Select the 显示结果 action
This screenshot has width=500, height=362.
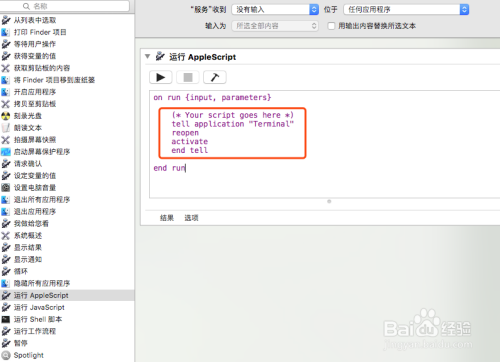tap(67, 247)
